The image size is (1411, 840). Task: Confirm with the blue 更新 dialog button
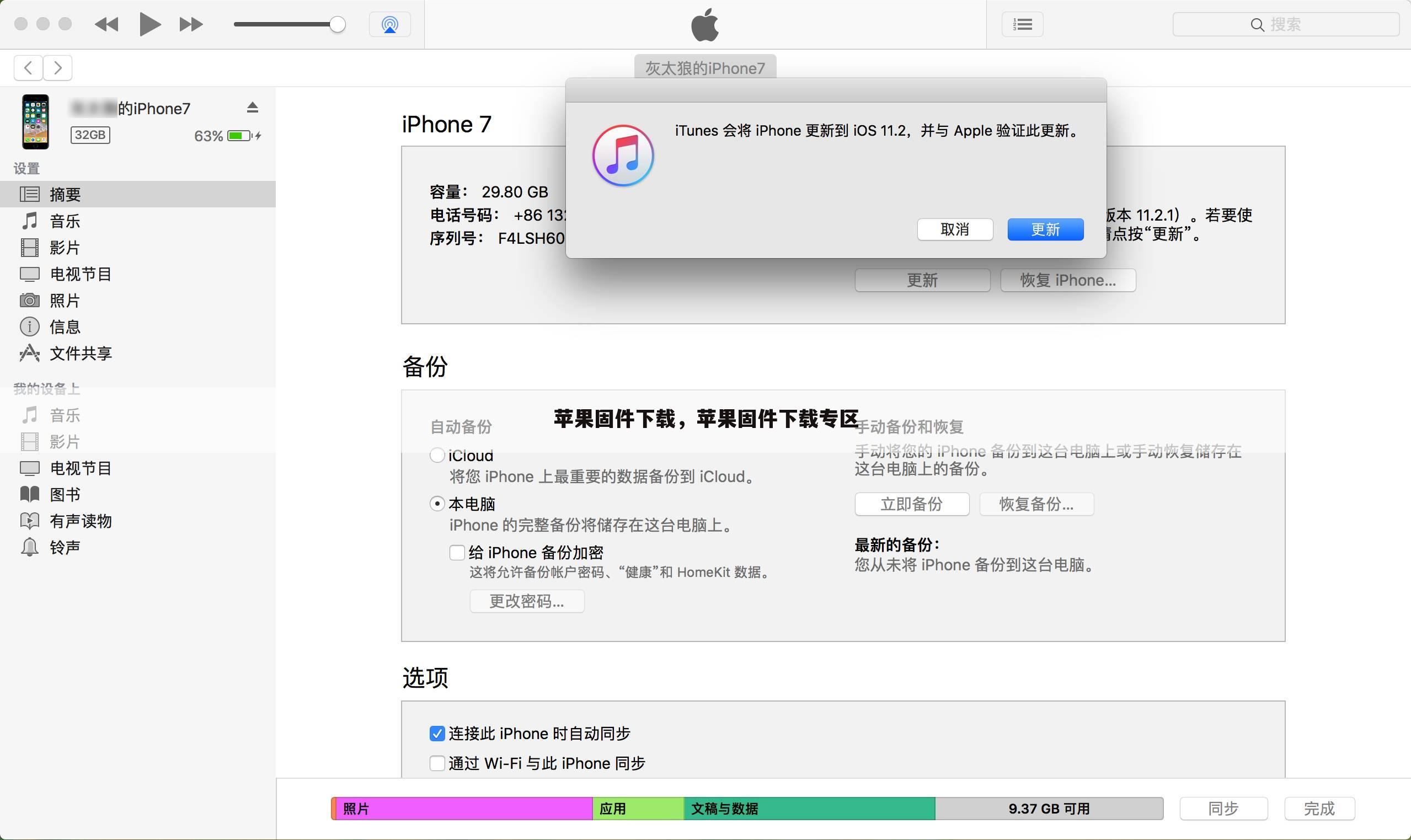click(1045, 229)
